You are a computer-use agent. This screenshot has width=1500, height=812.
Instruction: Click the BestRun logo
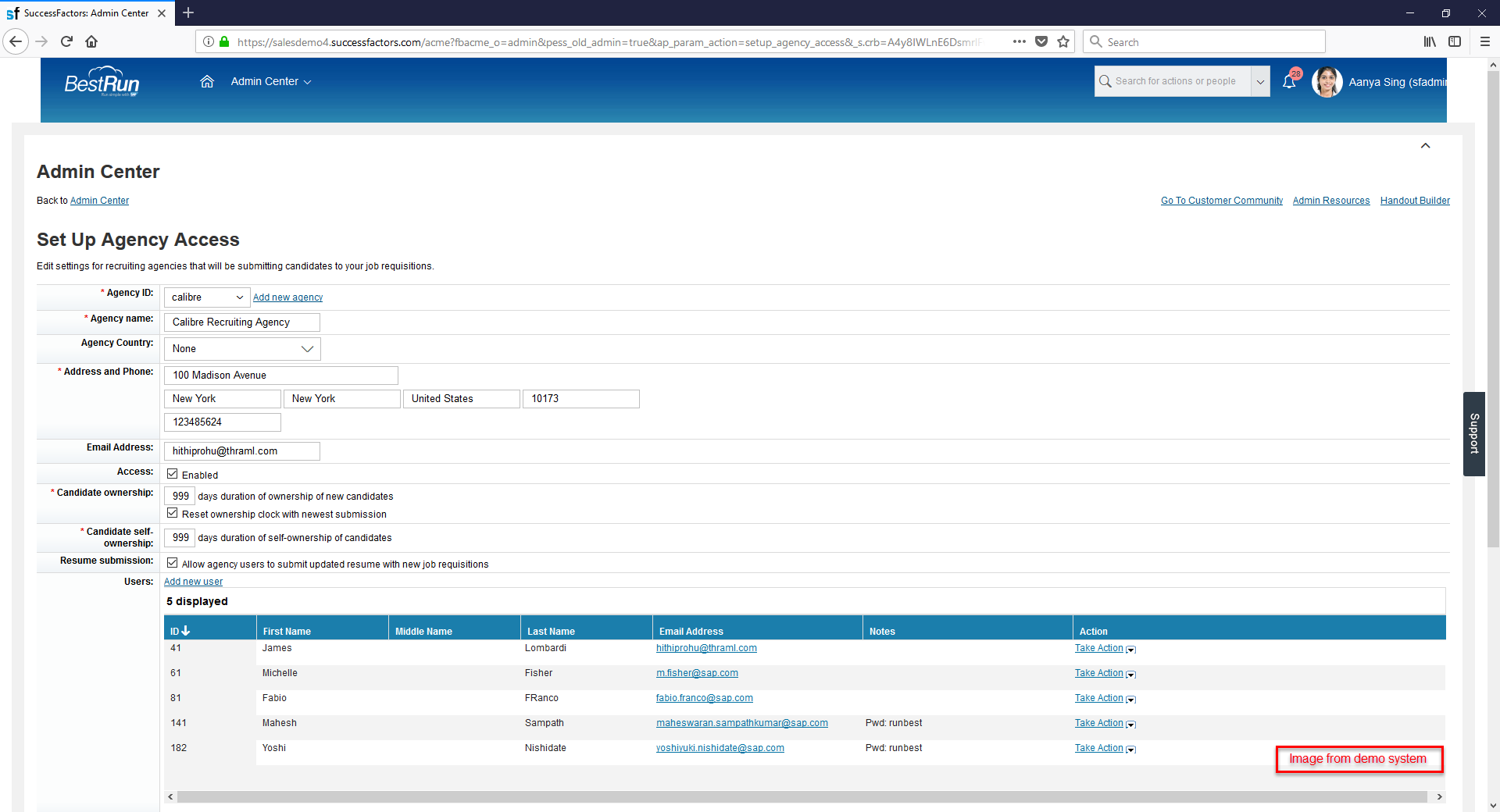coord(102,82)
